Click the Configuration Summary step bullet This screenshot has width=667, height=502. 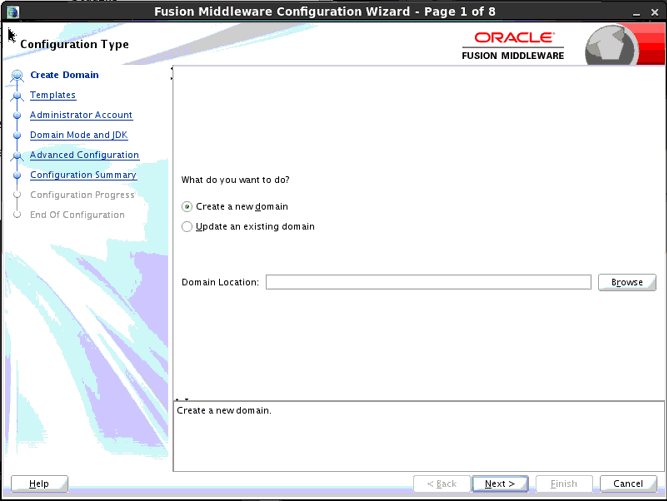tap(17, 175)
